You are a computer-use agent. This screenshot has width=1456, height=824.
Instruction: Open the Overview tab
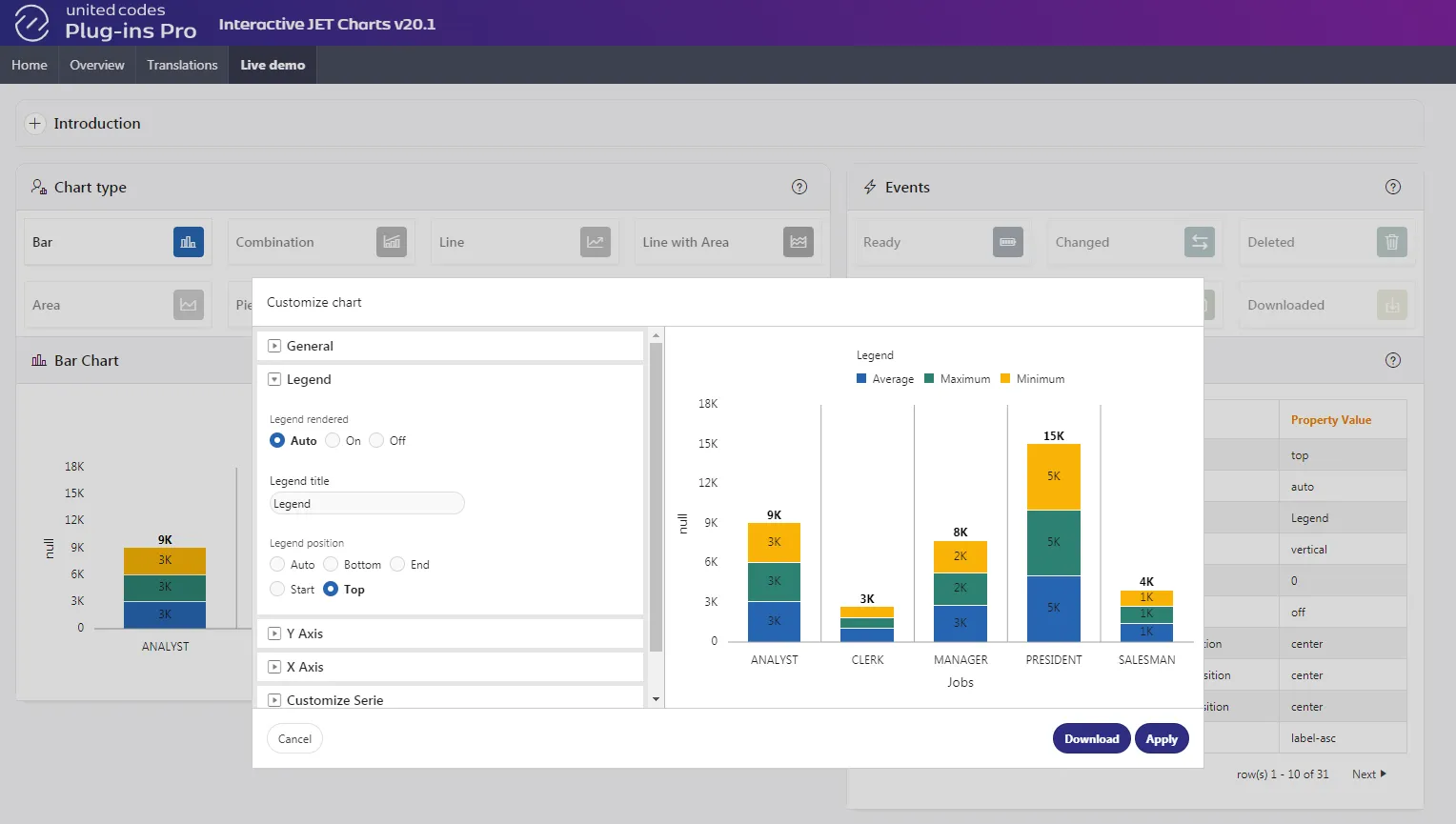[x=97, y=65]
